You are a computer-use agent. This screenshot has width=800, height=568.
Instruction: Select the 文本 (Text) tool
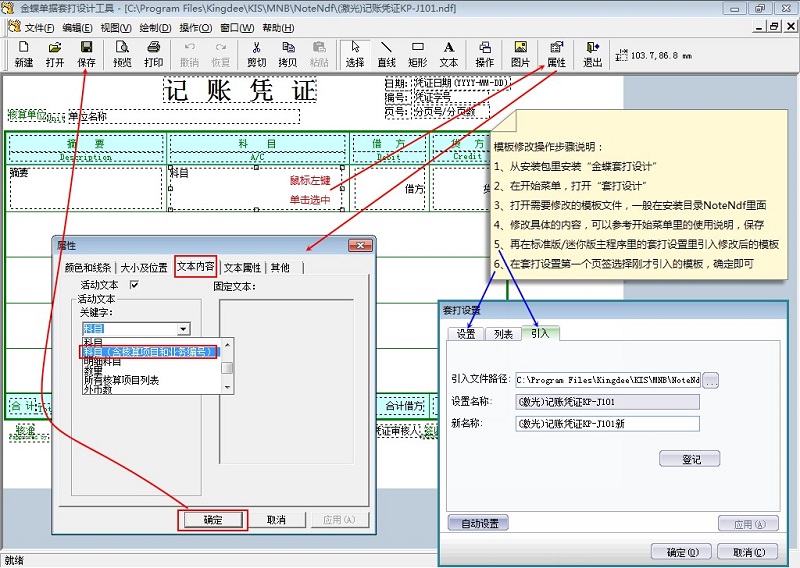coord(449,53)
